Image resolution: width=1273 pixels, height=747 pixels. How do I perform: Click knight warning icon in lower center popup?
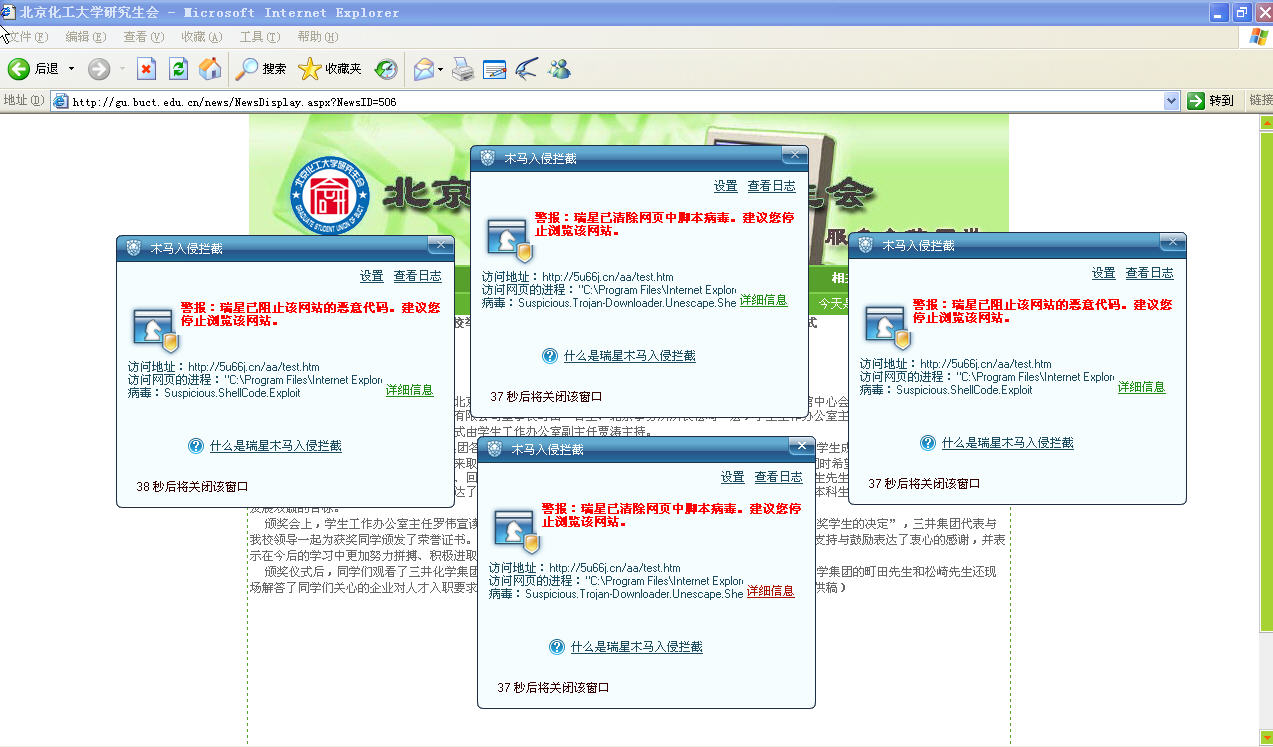pyautogui.click(x=516, y=530)
